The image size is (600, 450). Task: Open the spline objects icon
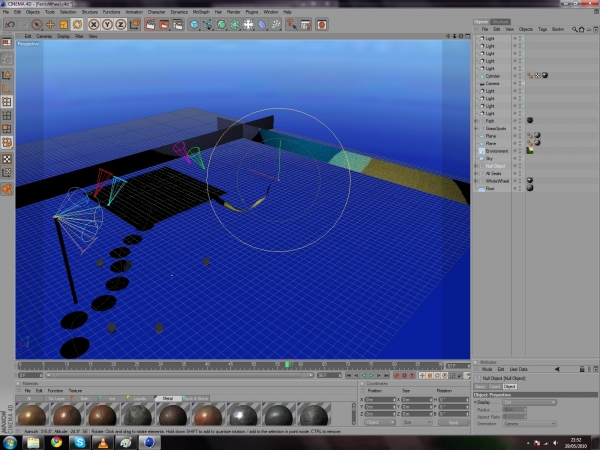(x=208, y=25)
